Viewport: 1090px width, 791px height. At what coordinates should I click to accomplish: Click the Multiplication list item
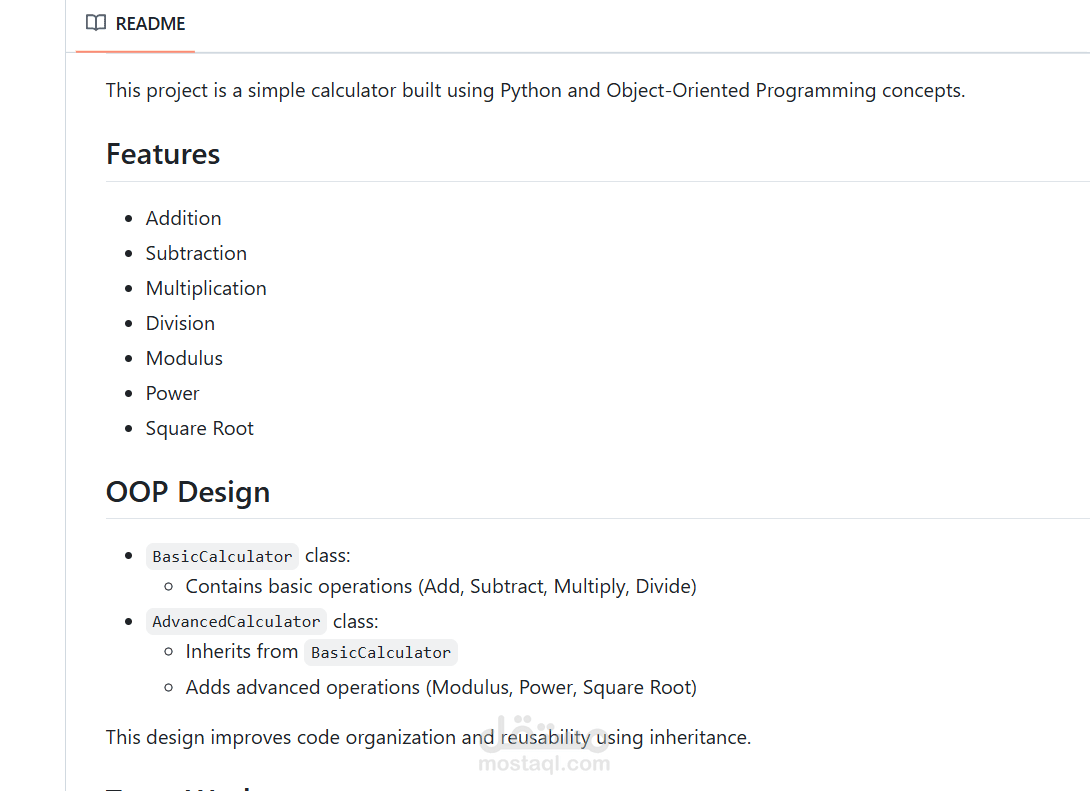point(206,288)
